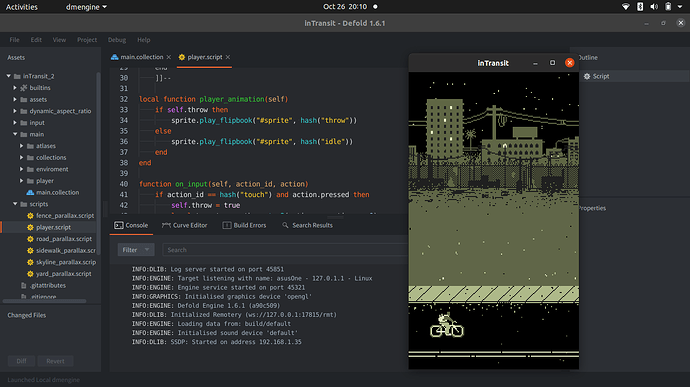
Task: Click the .gitattributes file icon
Action: (24, 285)
